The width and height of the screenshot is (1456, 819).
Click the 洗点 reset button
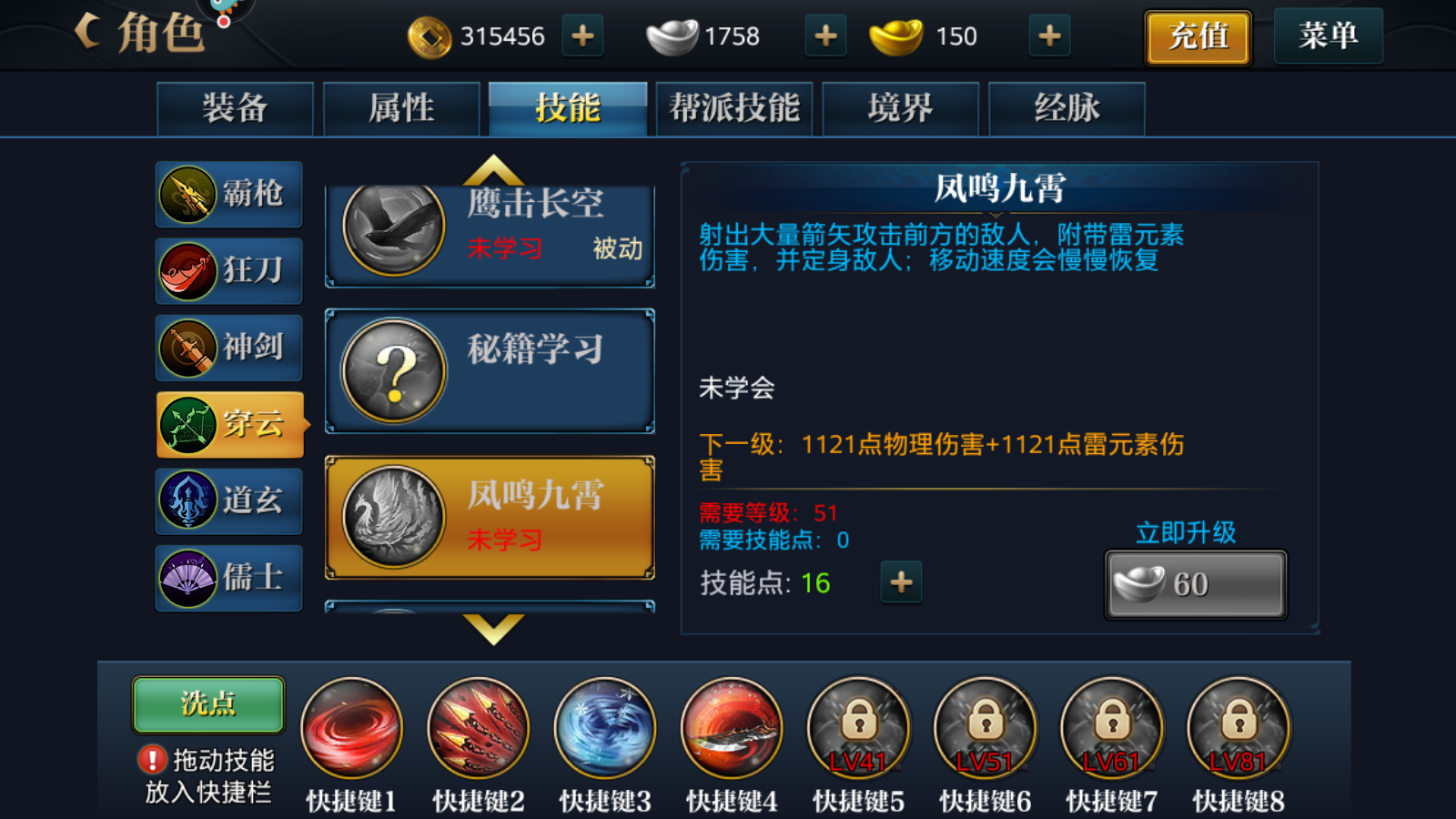pyautogui.click(x=208, y=704)
